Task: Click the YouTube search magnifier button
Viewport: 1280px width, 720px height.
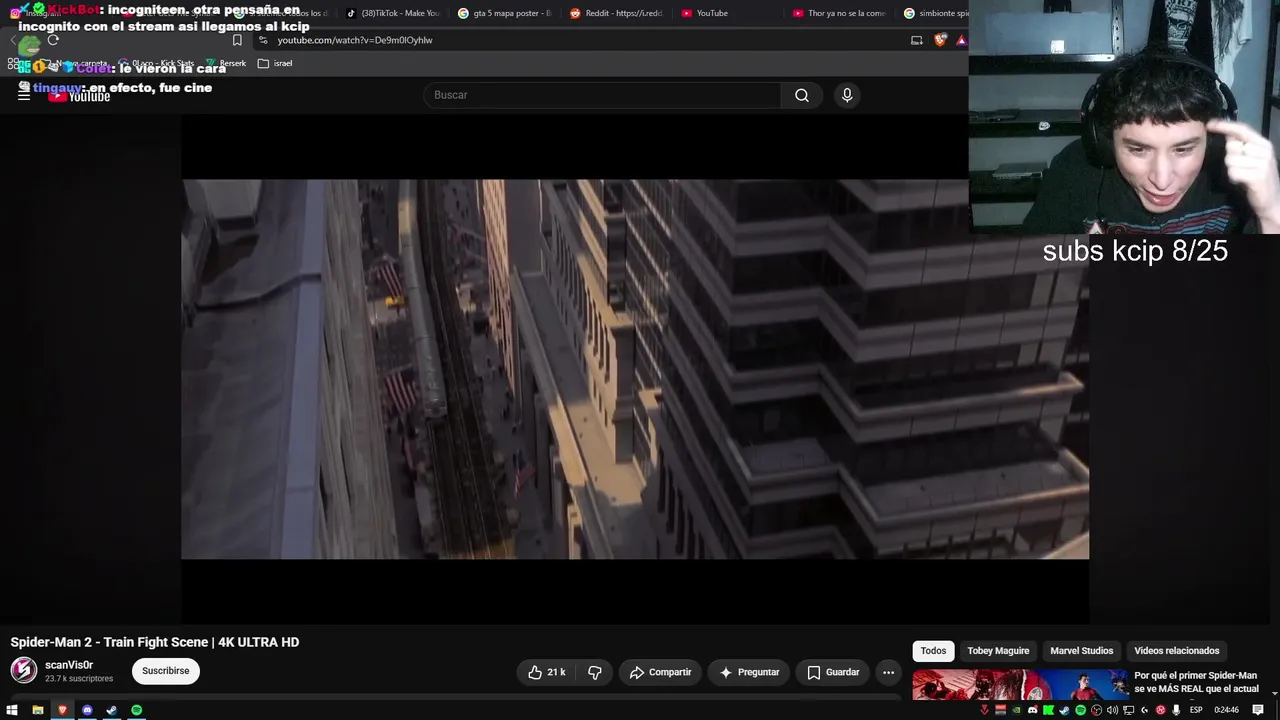Action: [x=802, y=95]
